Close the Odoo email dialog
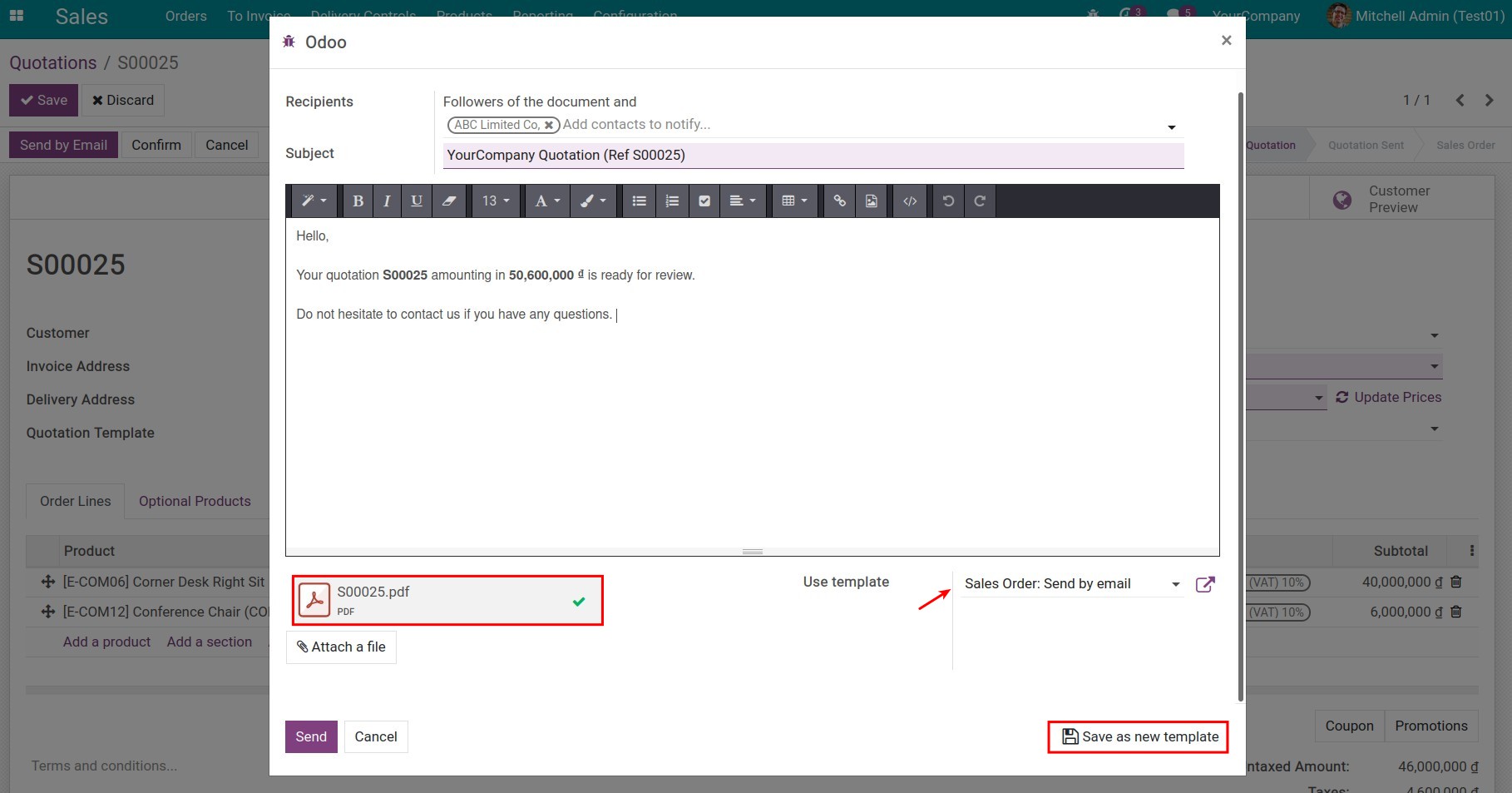The image size is (1512, 793). tap(1226, 40)
